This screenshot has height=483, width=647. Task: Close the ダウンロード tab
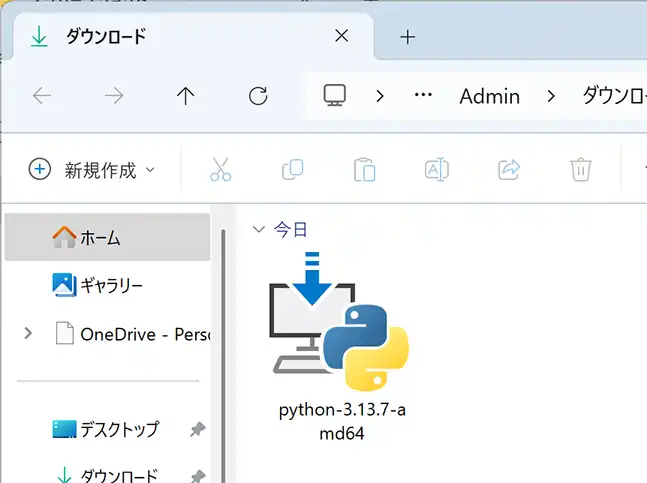[x=342, y=36]
